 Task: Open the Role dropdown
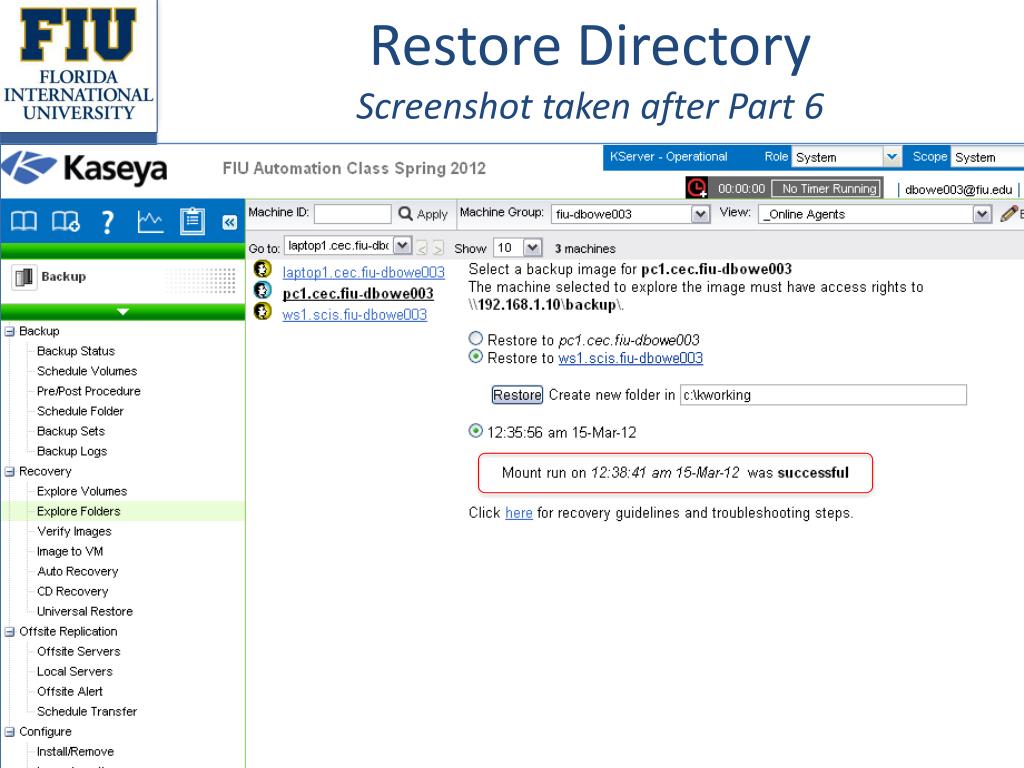coord(846,157)
